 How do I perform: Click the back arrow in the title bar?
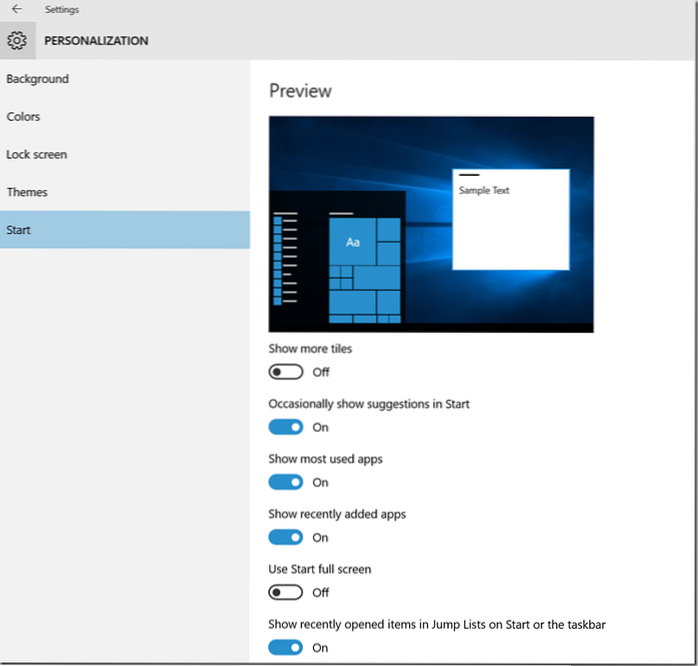coord(16,9)
